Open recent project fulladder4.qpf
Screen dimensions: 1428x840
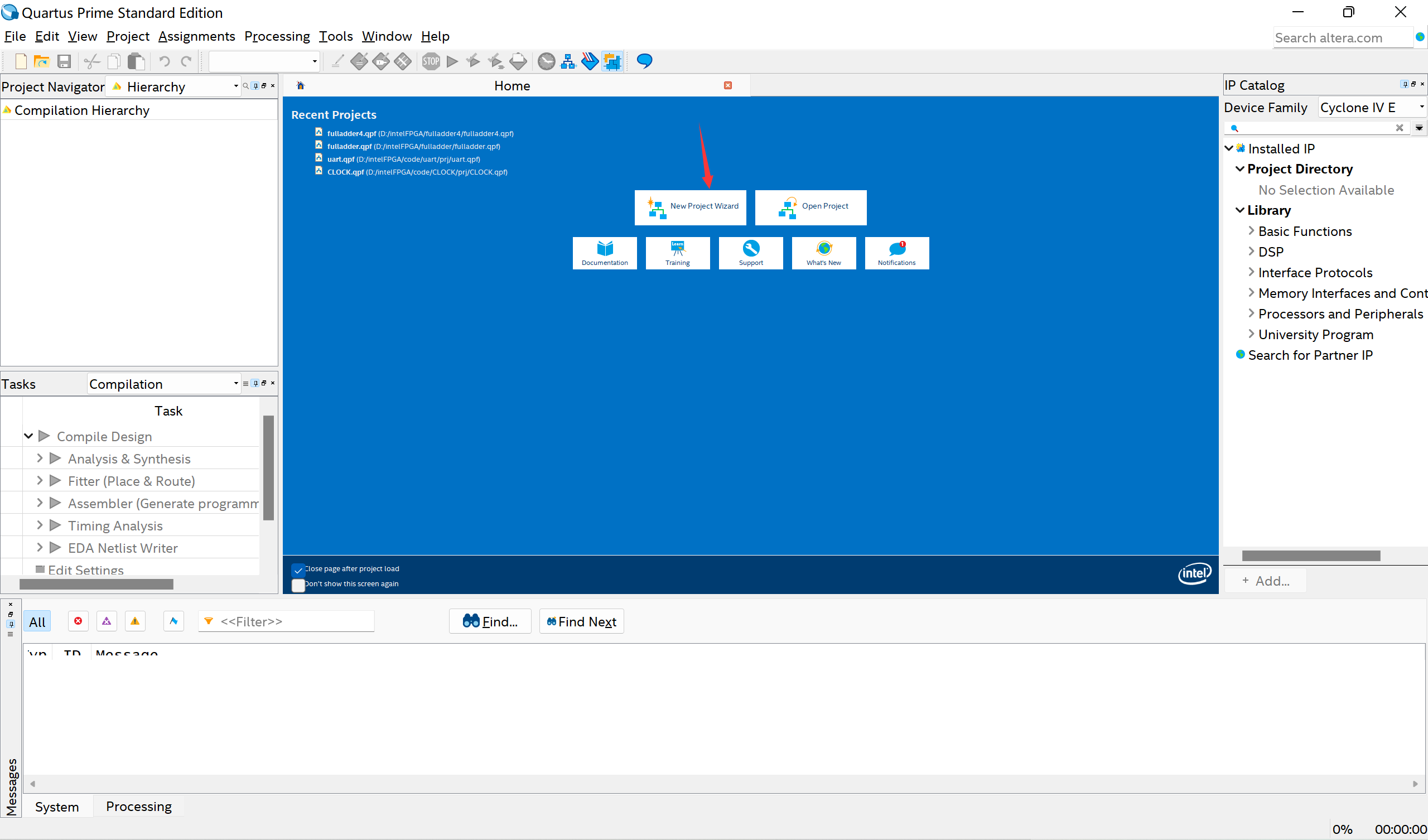coord(420,134)
